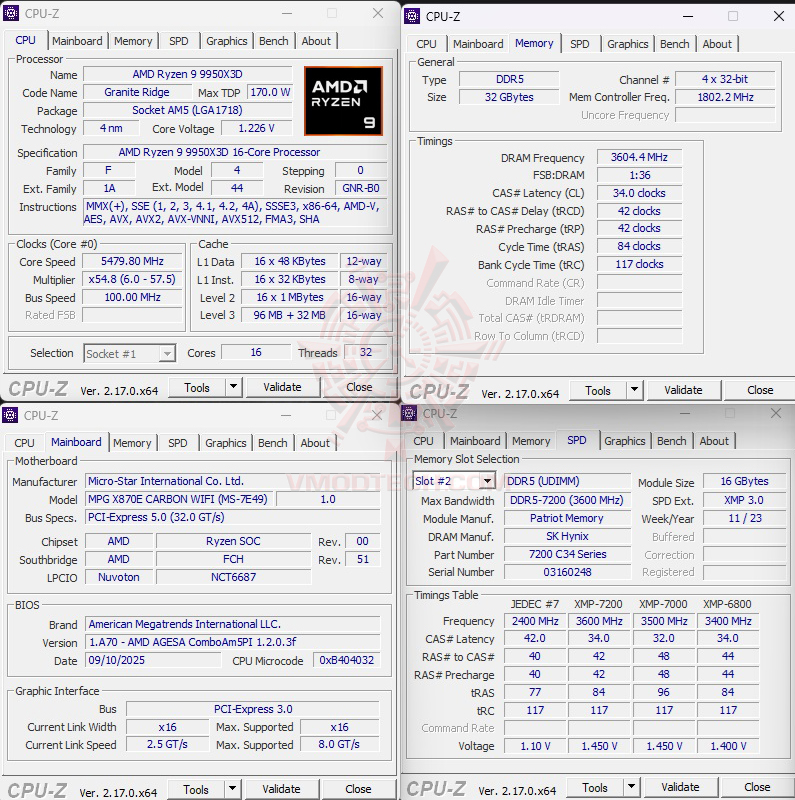The width and height of the screenshot is (795, 800).
Task: Click Tools button in SPD tab window
Action: (595, 787)
